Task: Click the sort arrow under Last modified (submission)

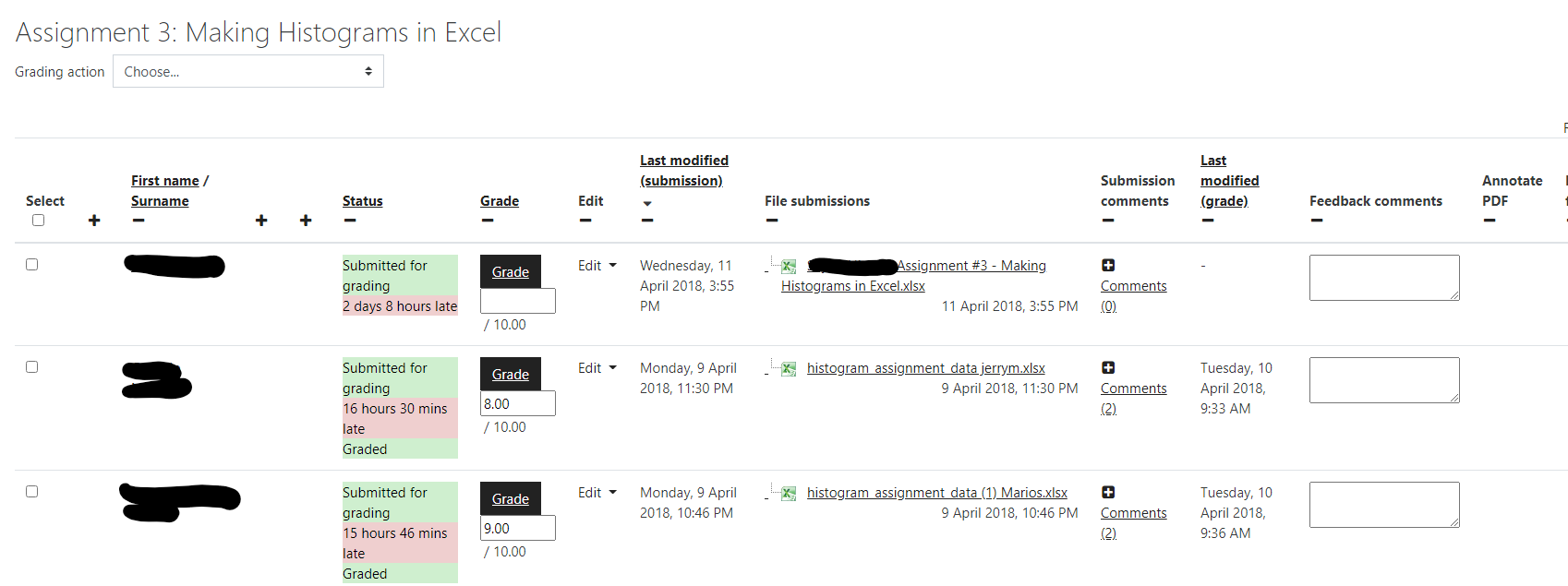Action: point(647,203)
